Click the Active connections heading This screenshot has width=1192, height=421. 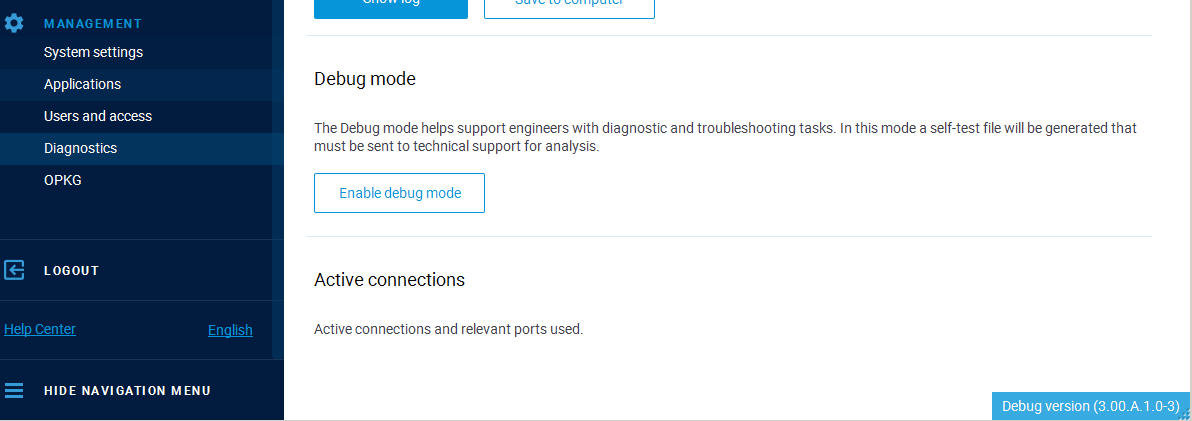[389, 280]
